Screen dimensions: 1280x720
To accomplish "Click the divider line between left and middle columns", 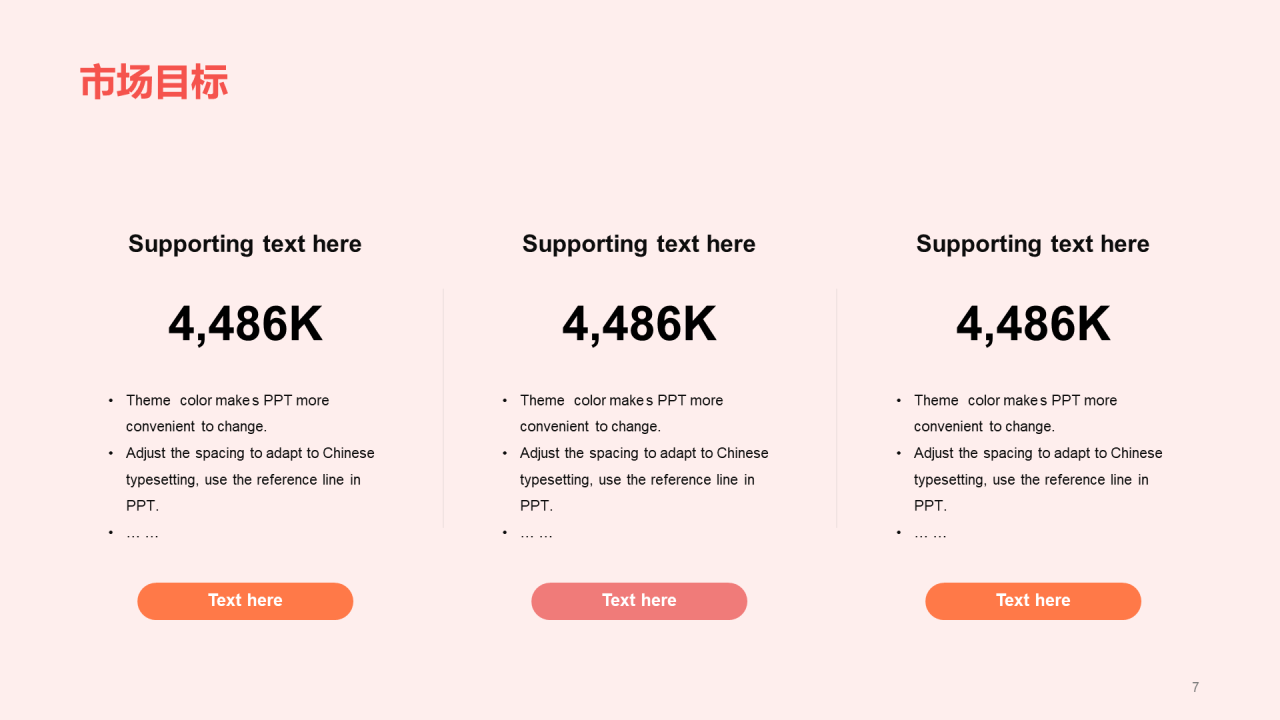I will point(443,408).
